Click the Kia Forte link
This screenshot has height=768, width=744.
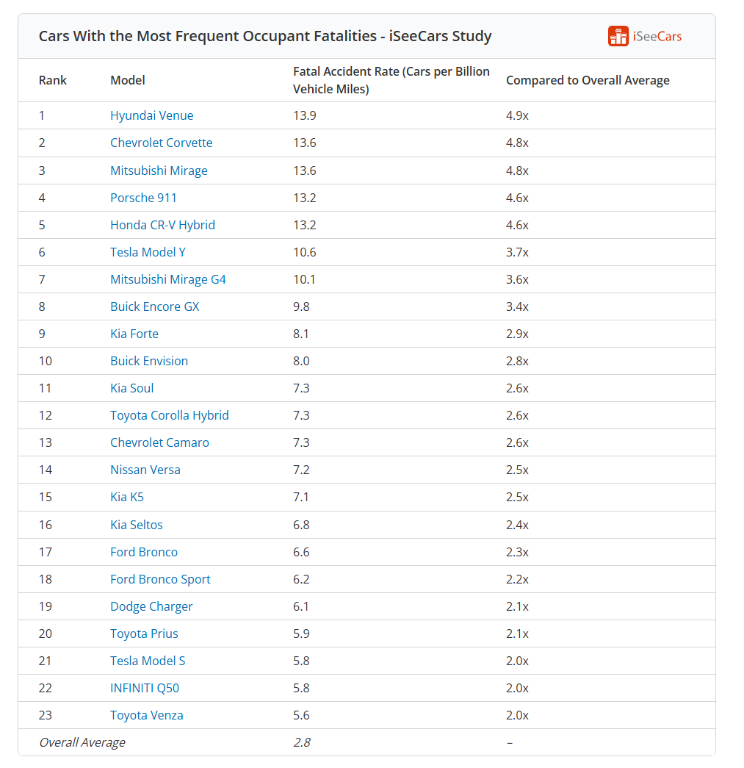click(x=134, y=334)
